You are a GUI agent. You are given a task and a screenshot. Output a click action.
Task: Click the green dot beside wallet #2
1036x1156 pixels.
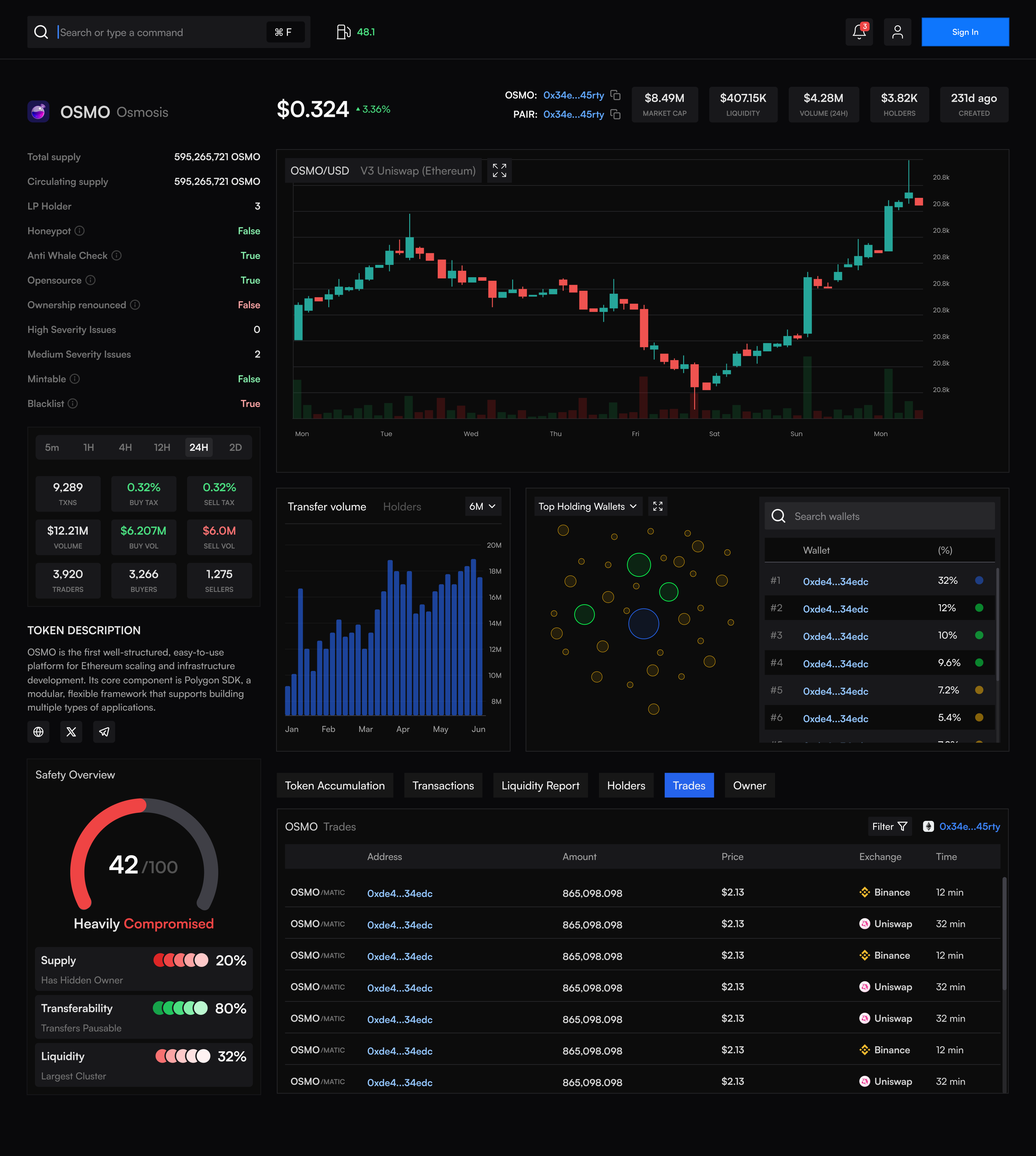click(979, 607)
